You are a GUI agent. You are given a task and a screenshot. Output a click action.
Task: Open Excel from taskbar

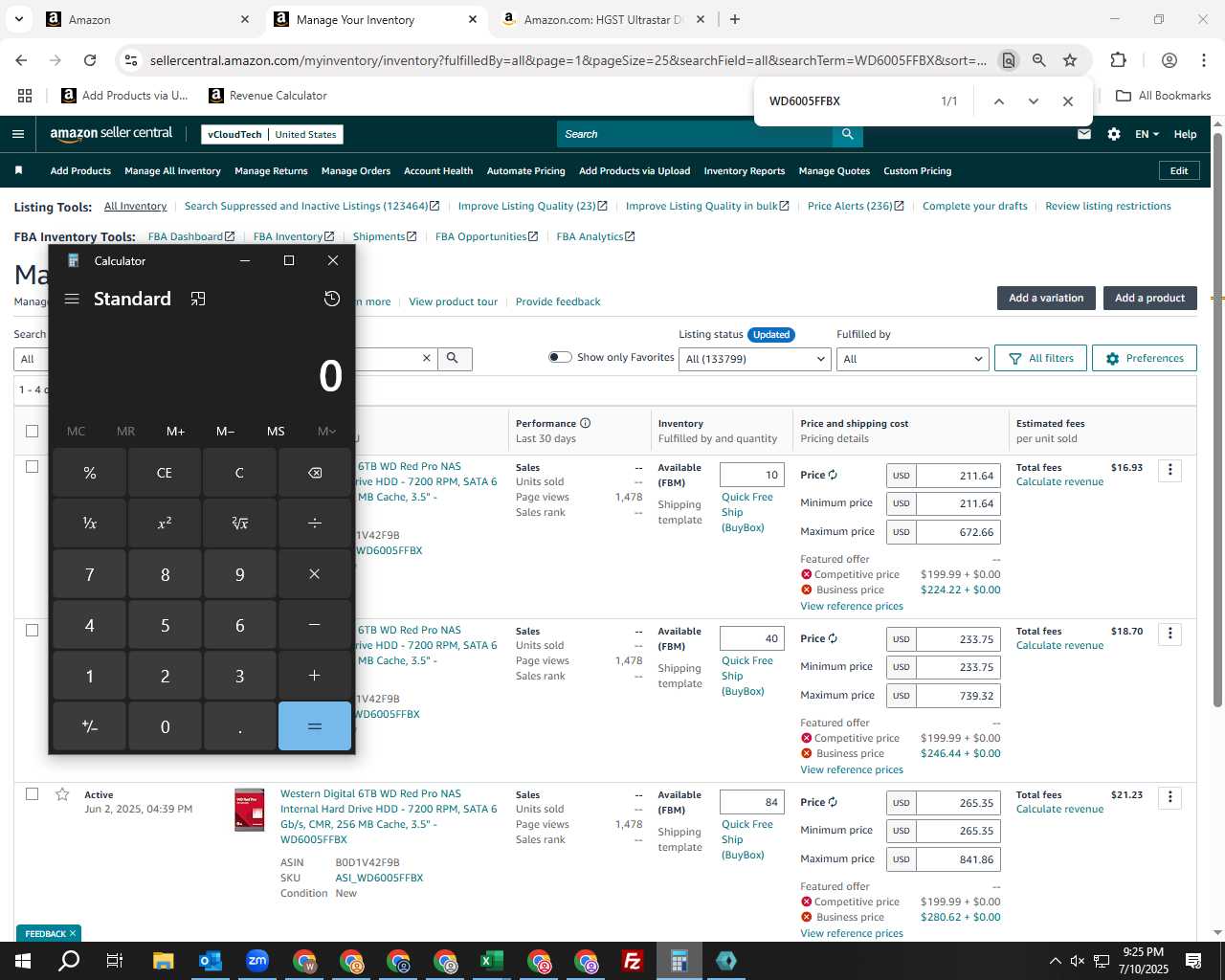pos(491,961)
